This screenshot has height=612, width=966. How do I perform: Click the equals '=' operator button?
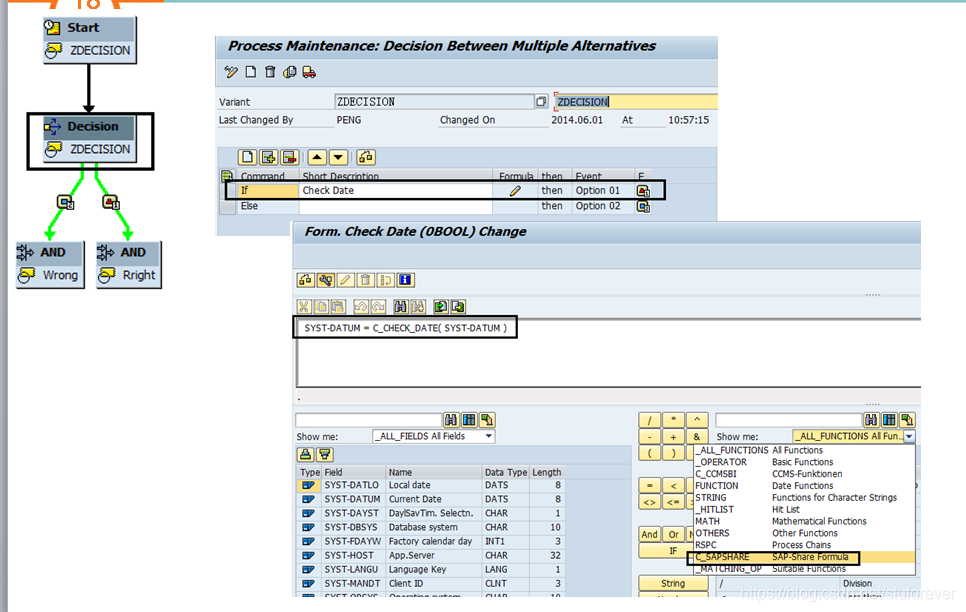click(649, 486)
